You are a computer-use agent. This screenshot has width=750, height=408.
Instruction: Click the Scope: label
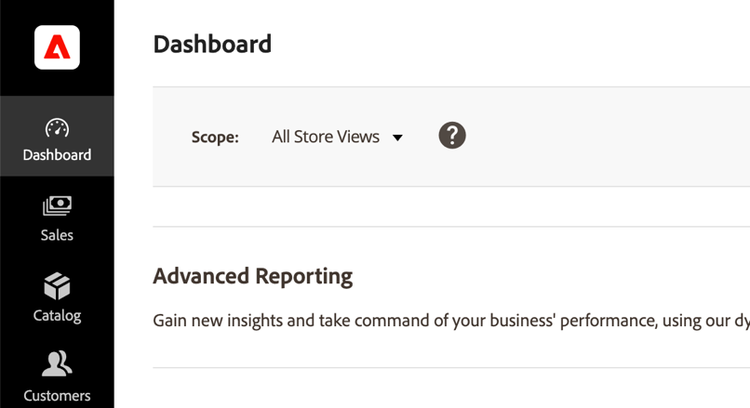point(215,137)
